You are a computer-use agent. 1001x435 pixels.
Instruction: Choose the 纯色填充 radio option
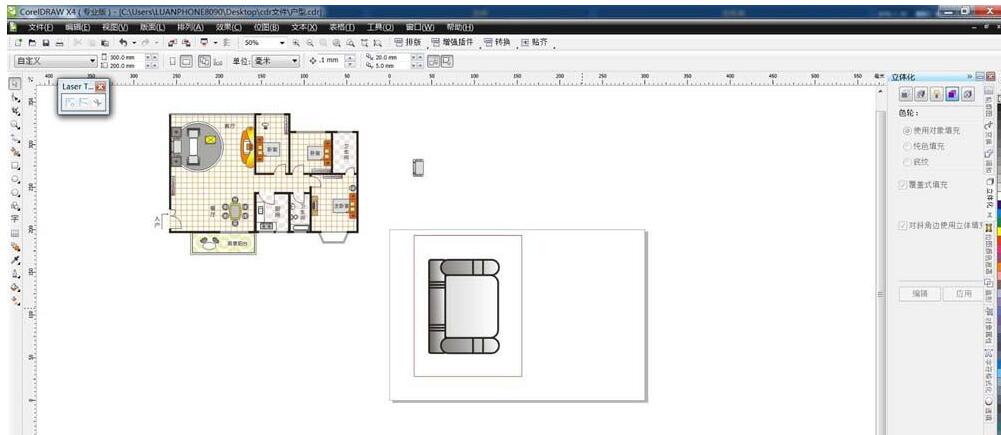[x=907, y=146]
